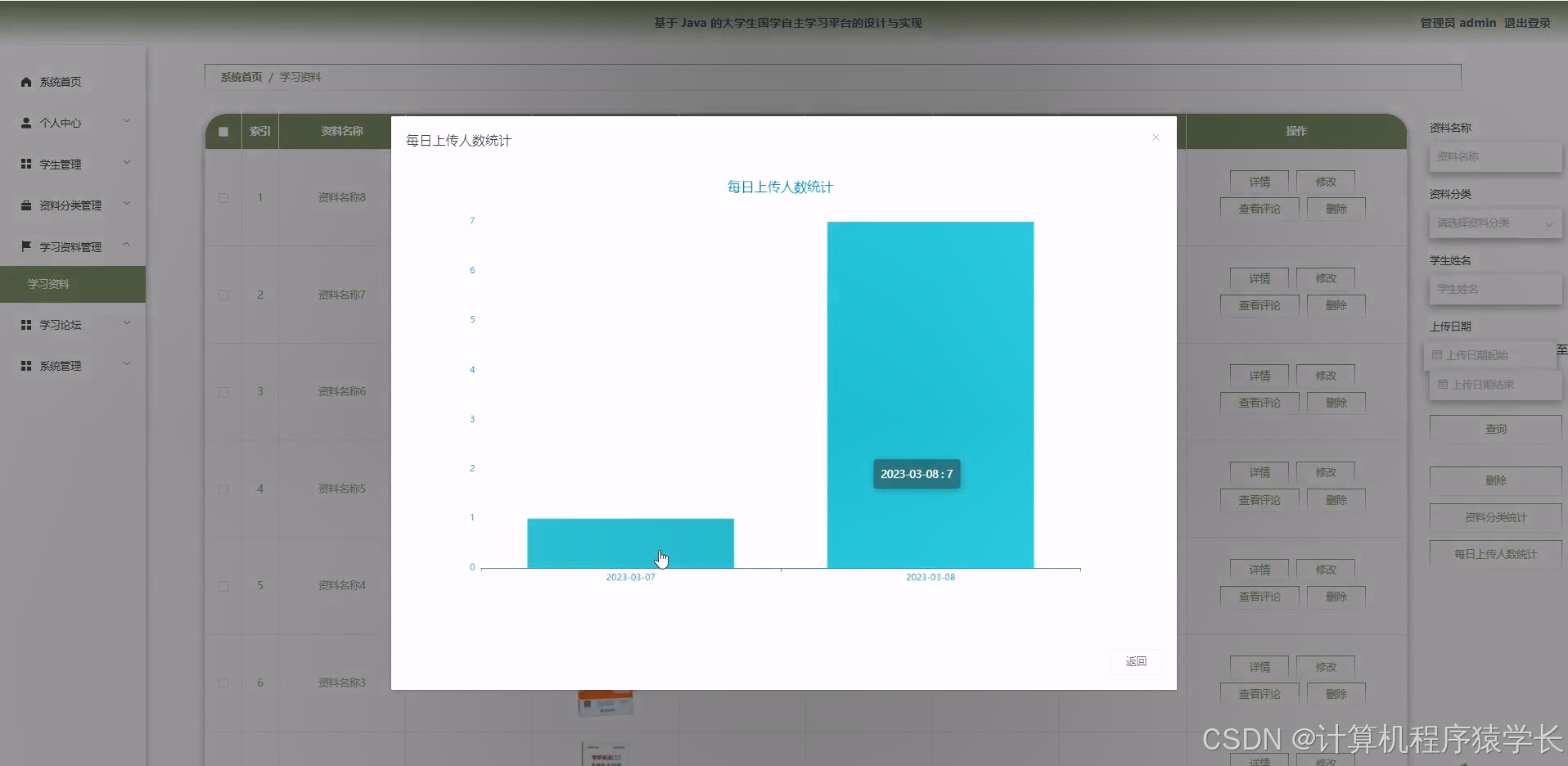
Task: Click the grid icon beside 学习论坛
Action: (x=26, y=325)
